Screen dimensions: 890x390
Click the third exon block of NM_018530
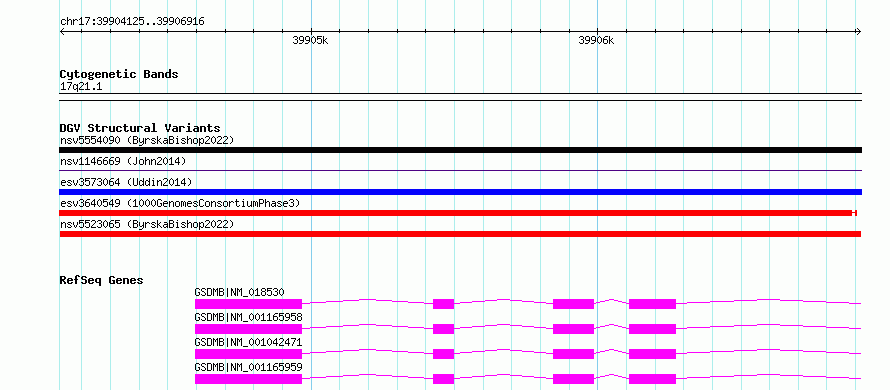(573, 304)
